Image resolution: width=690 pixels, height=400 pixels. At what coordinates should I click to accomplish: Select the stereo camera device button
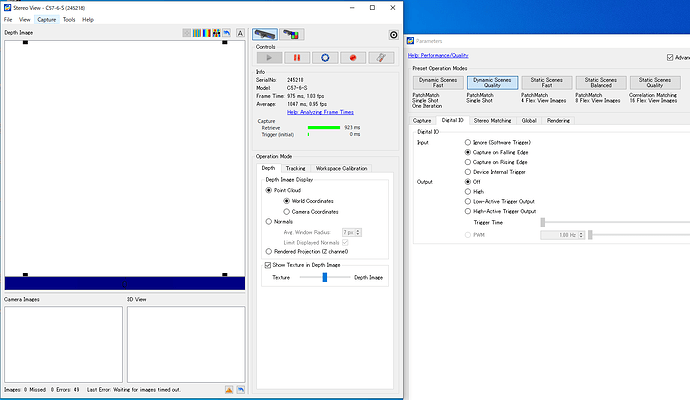click(265, 34)
